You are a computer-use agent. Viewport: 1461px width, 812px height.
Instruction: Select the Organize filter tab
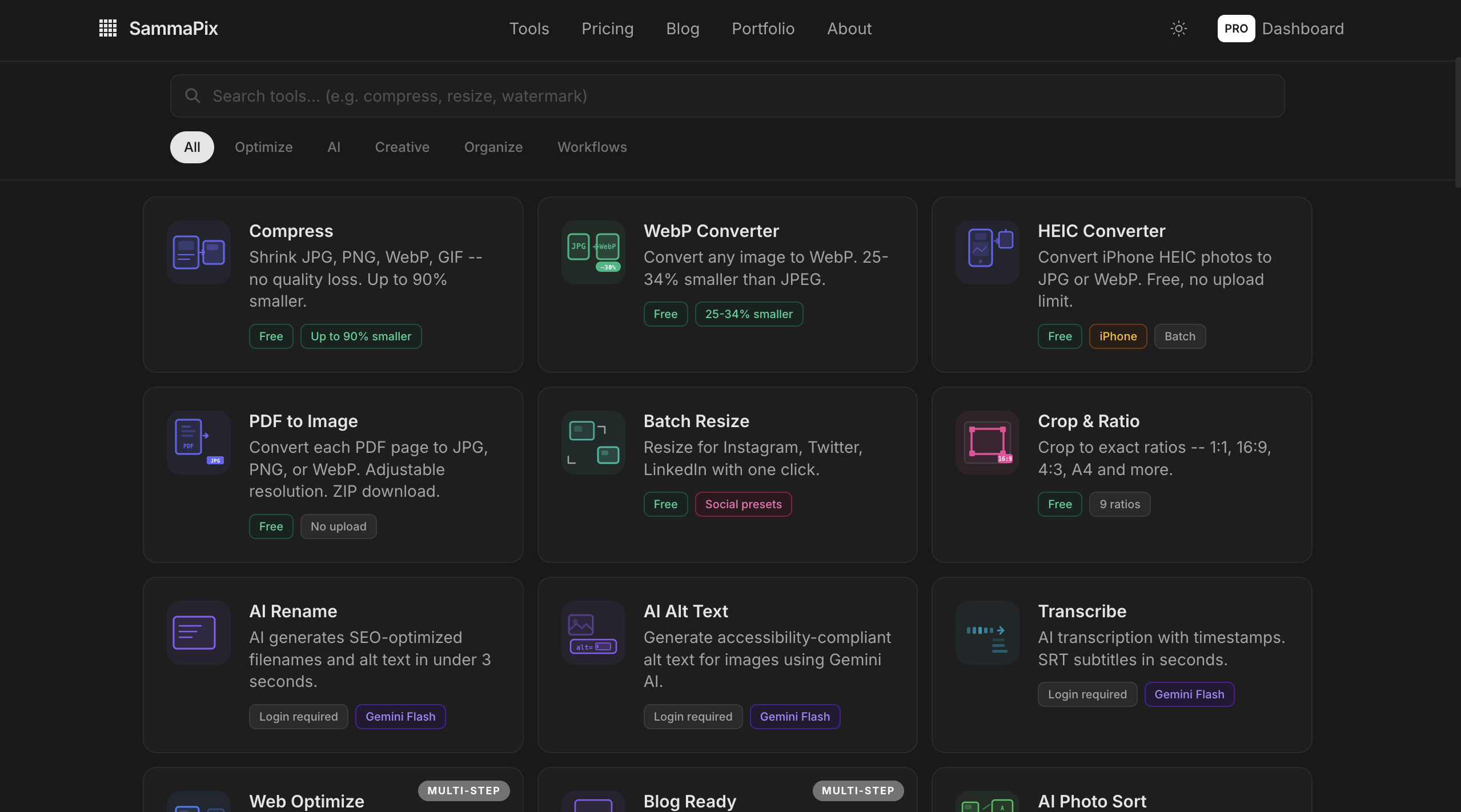click(493, 147)
